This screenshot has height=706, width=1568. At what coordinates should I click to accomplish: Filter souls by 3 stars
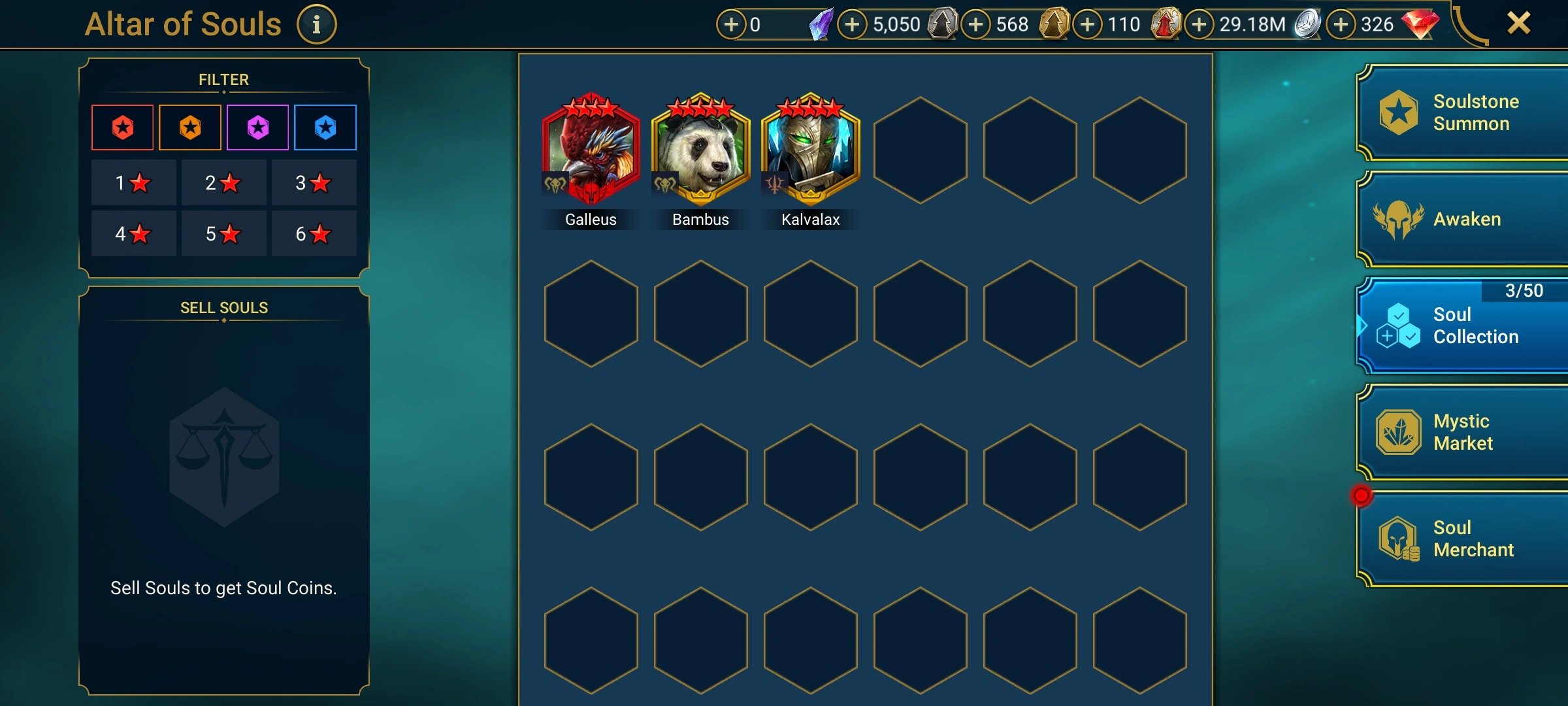point(314,183)
